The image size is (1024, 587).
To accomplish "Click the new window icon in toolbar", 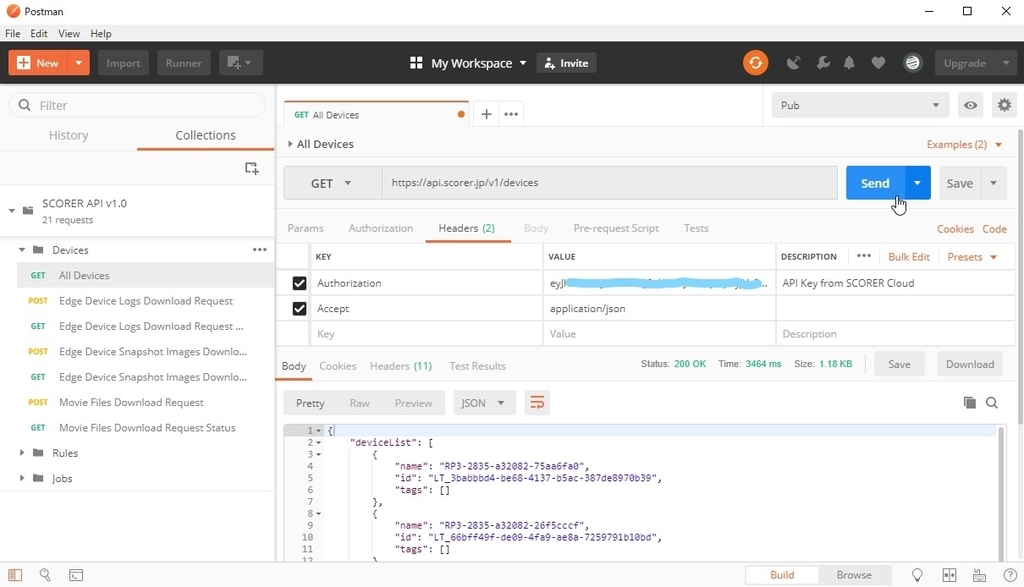I will 240,63.
